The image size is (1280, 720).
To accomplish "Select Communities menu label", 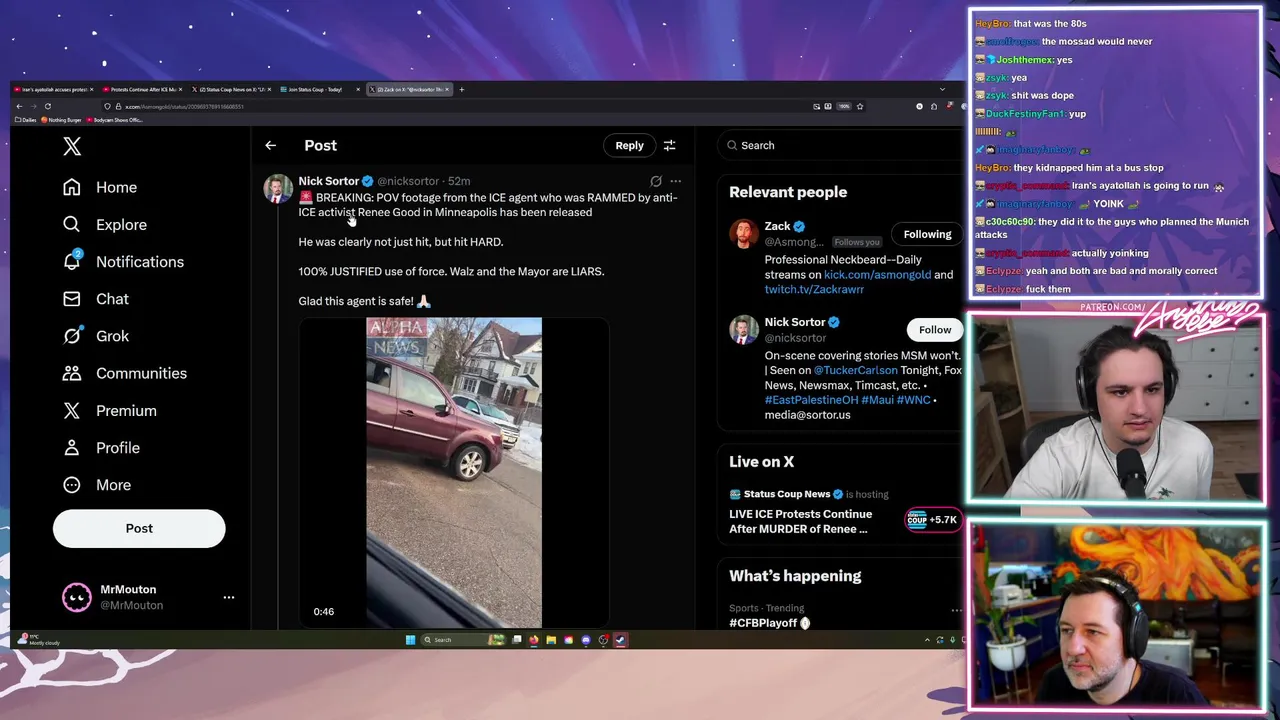I will click(x=141, y=373).
